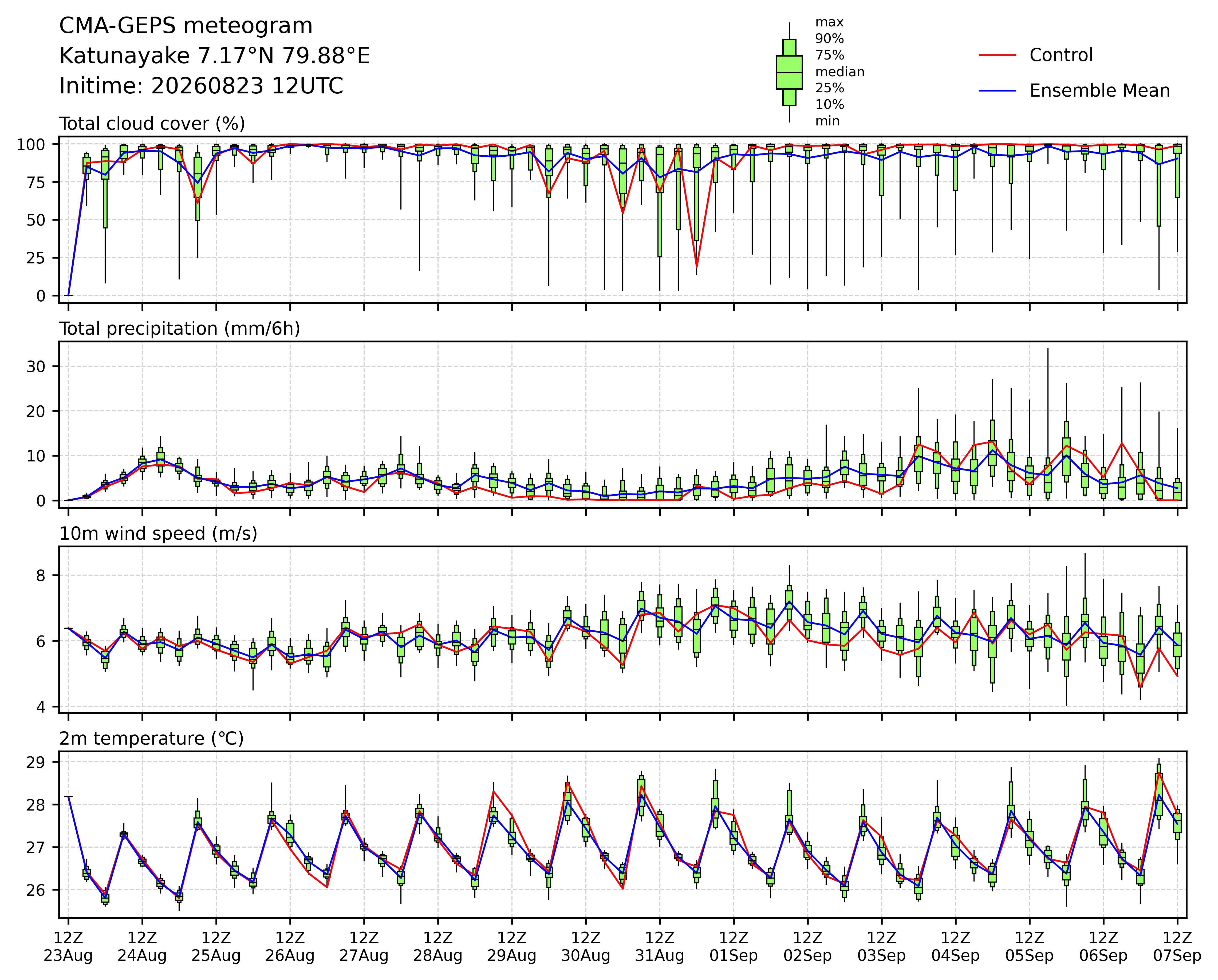Click the CMA-GEPS meteogram title
The image size is (1218, 980).
(x=186, y=26)
